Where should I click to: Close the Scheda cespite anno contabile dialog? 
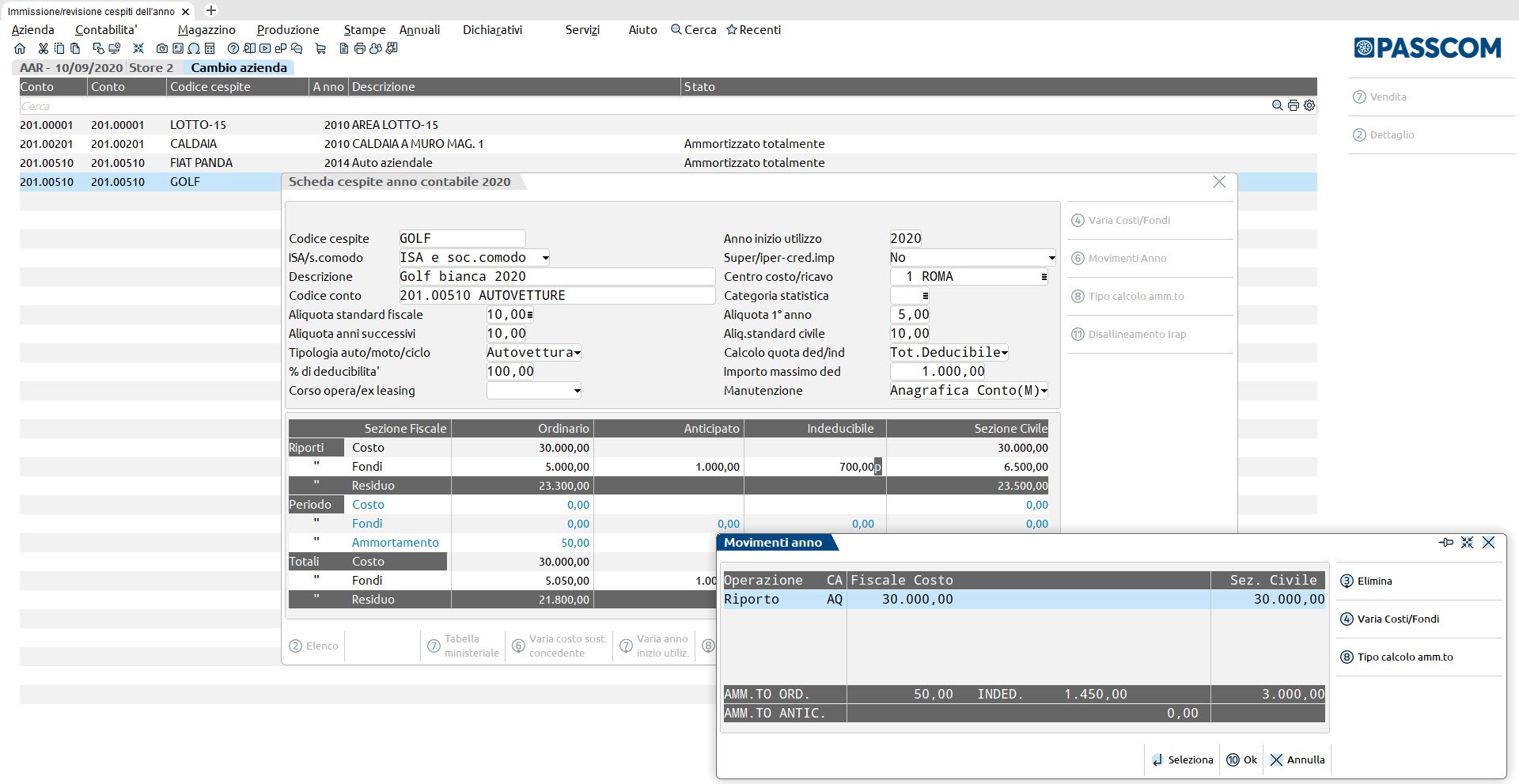pos(1219,182)
